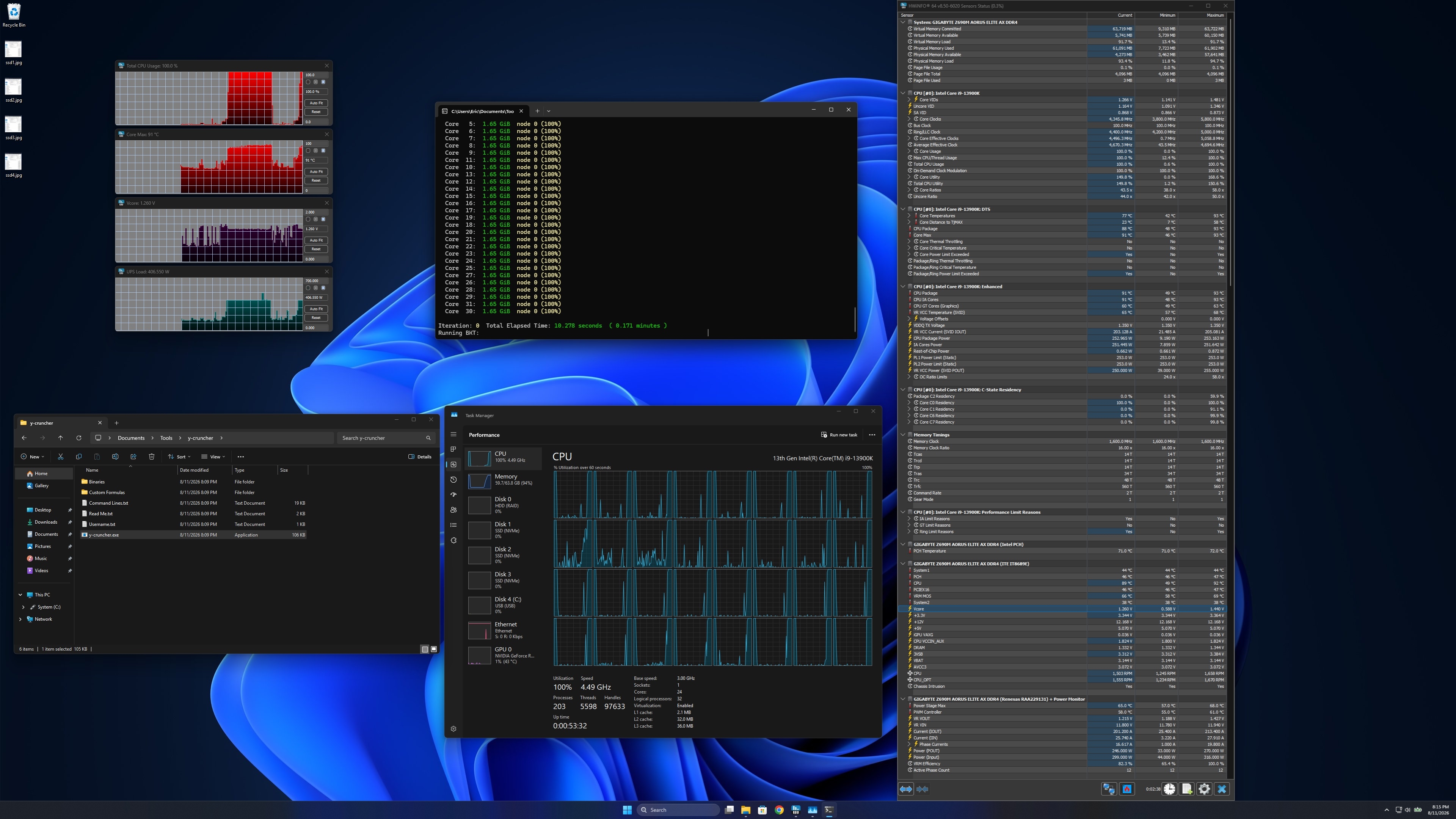The height and width of the screenshot is (819, 1456).
Task: Click Rename icon in File Explorer toolbar
Action: pos(115,457)
